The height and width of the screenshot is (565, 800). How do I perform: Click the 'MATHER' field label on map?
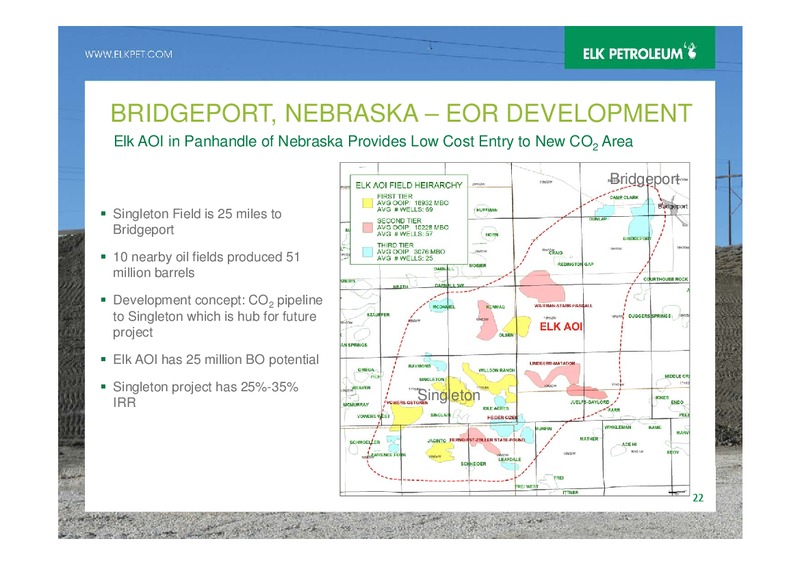(x=589, y=438)
